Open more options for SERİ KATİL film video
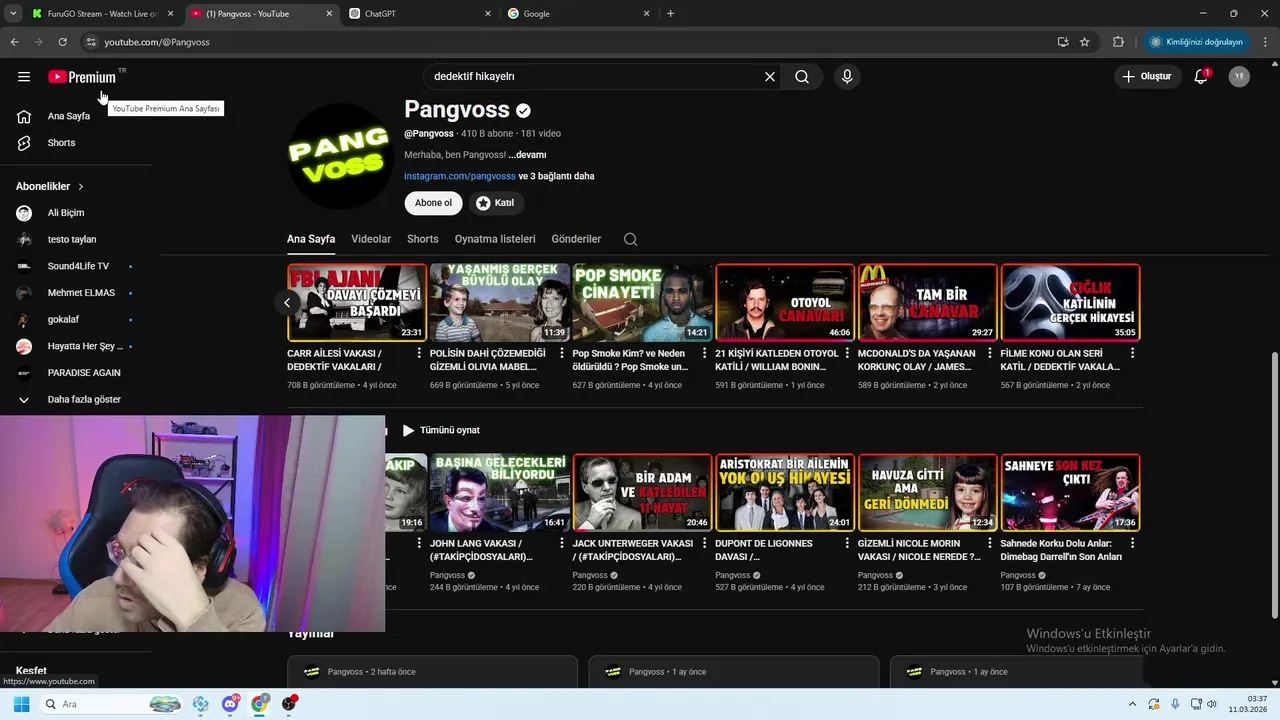The width and height of the screenshot is (1280, 720). (1132, 353)
